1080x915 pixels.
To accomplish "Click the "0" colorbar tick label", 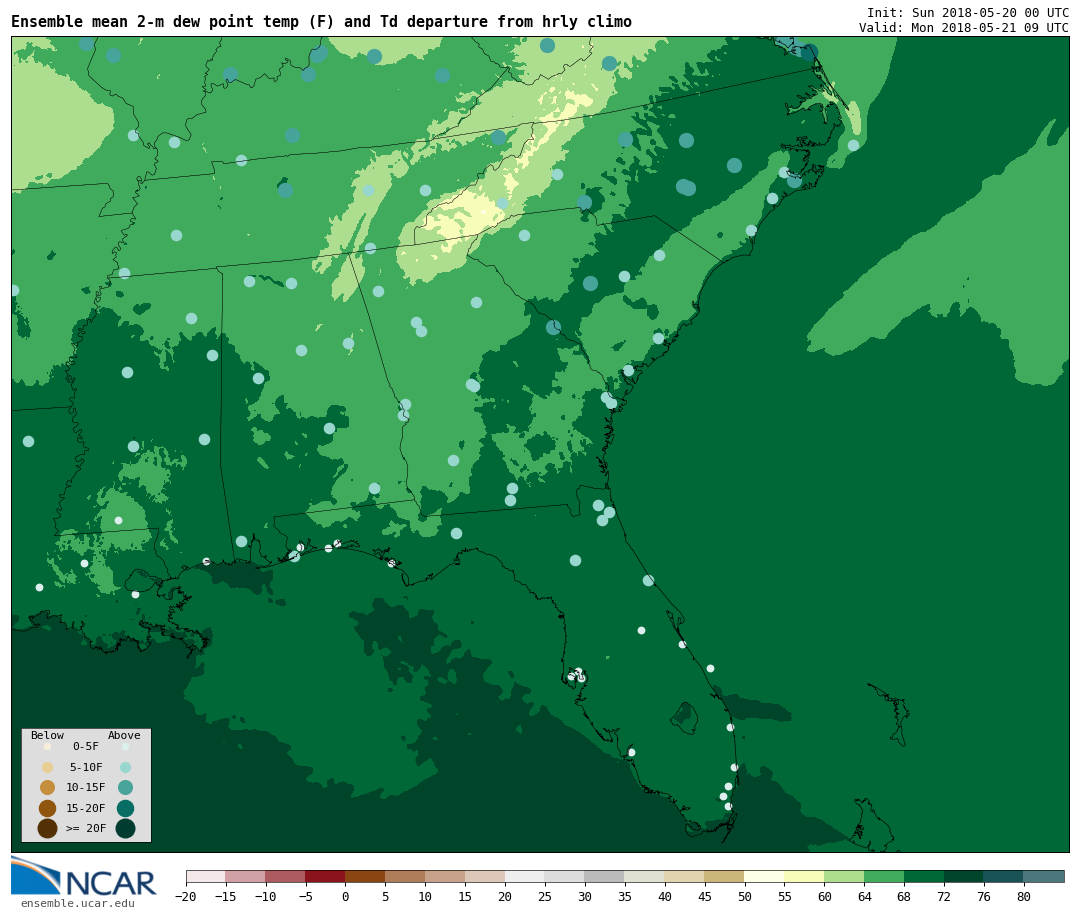I will (346, 896).
